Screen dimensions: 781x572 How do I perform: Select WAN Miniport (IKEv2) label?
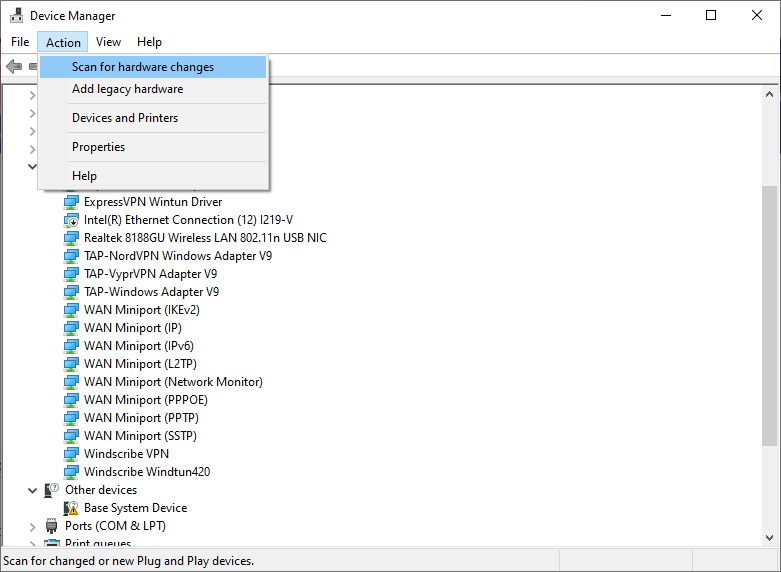coord(141,309)
